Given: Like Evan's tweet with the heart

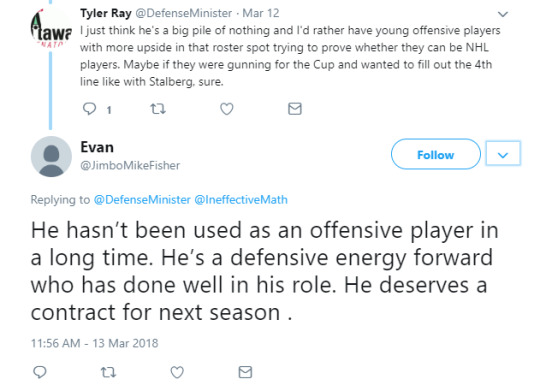Looking at the screenshot, I should pyautogui.click(x=177, y=372).
